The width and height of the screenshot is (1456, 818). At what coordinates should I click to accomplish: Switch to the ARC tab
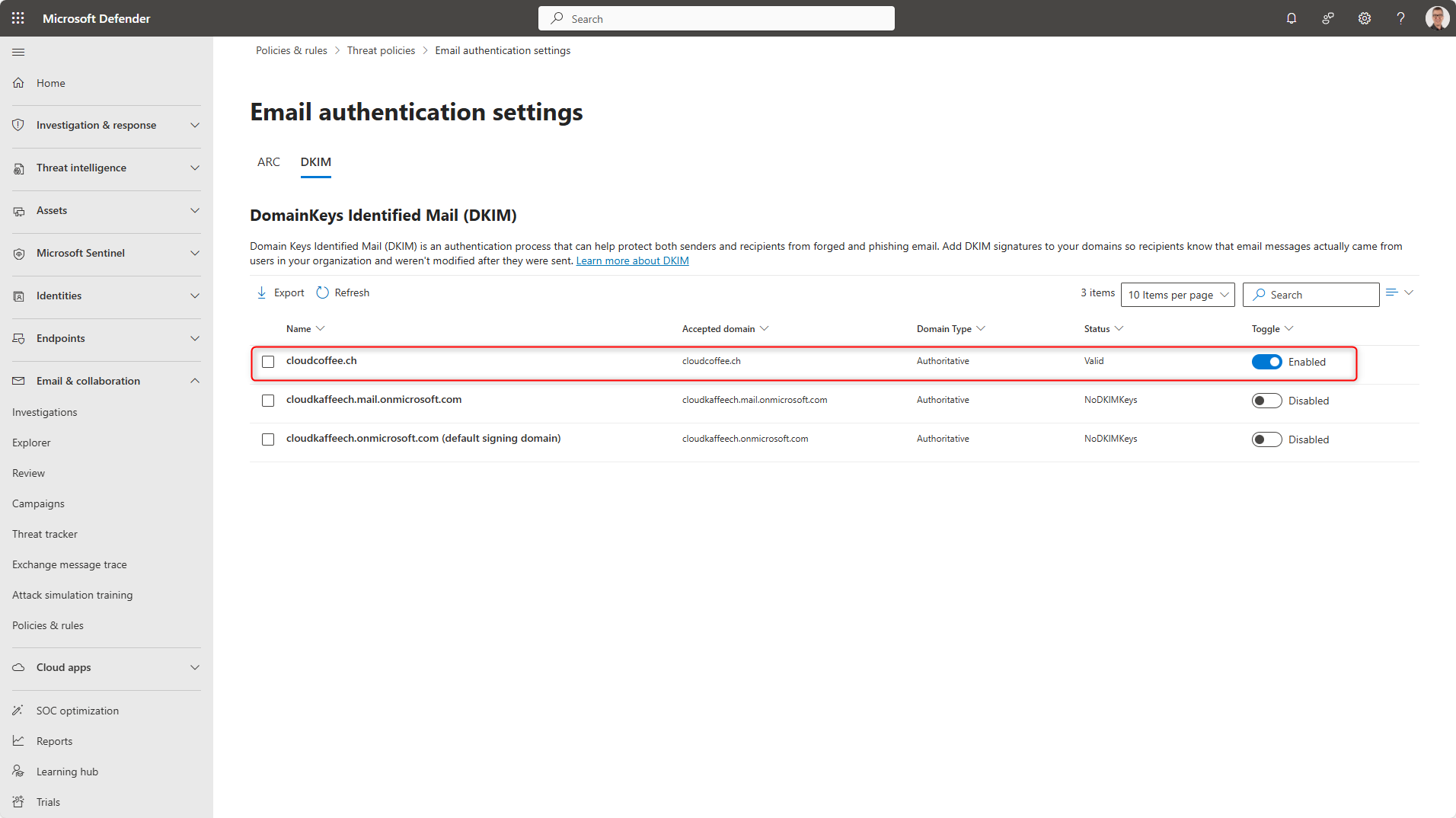(268, 162)
